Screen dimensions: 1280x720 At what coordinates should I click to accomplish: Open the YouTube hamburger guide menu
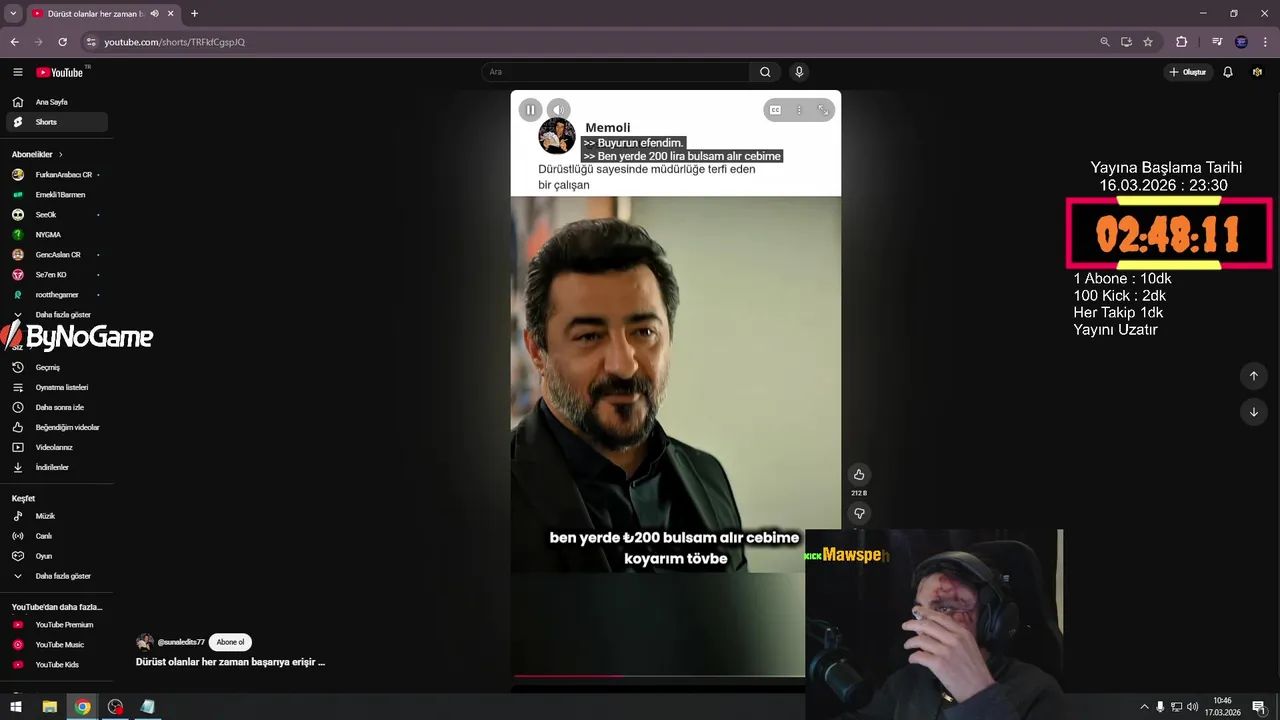pos(18,72)
